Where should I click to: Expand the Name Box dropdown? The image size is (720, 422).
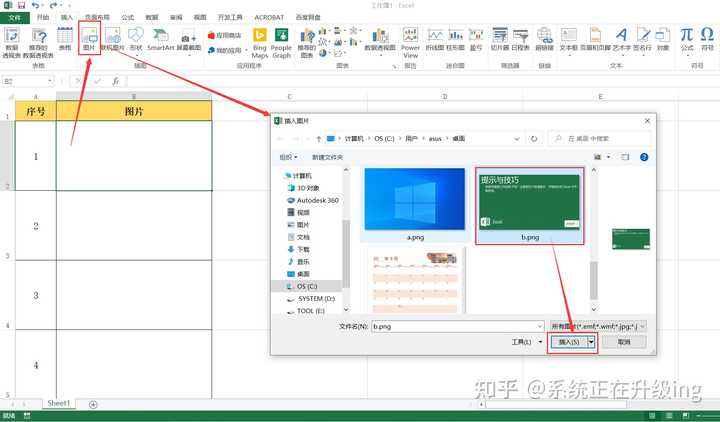tap(50, 81)
